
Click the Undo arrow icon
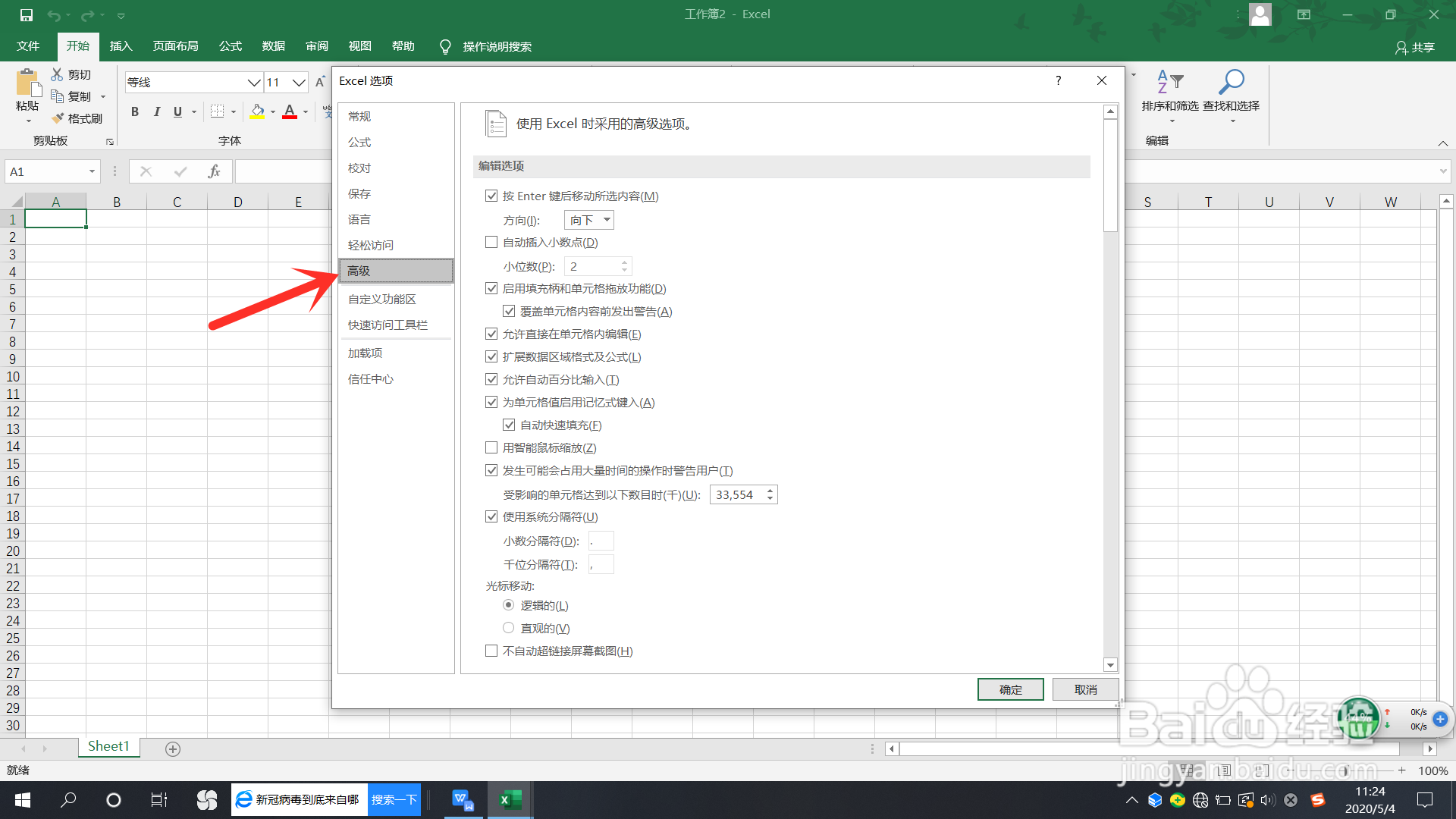(x=53, y=15)
